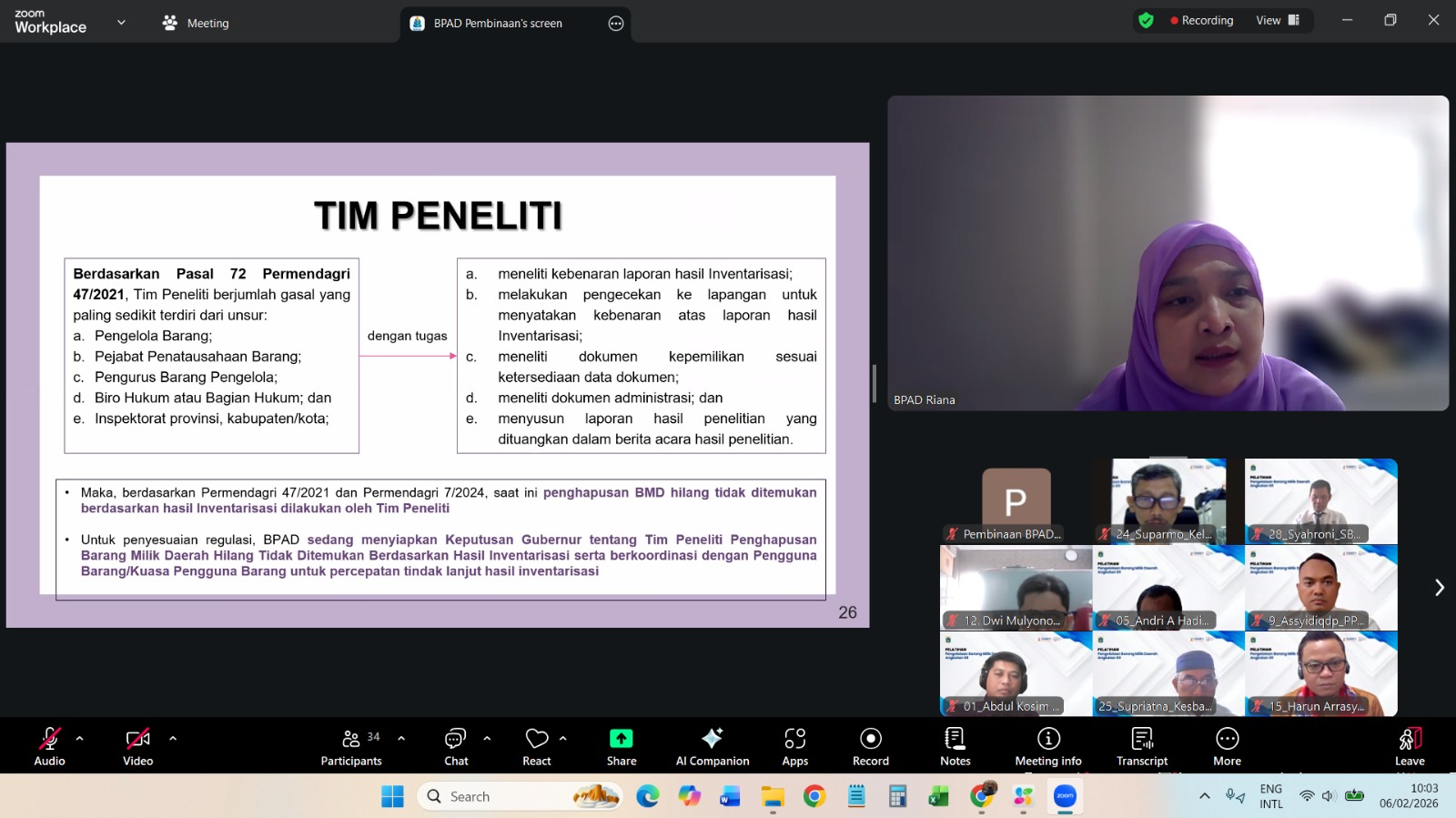This screenshot has width=1456, height=818.
Task: Click the Leave meeting button
Action: (x=1410, y=746)
